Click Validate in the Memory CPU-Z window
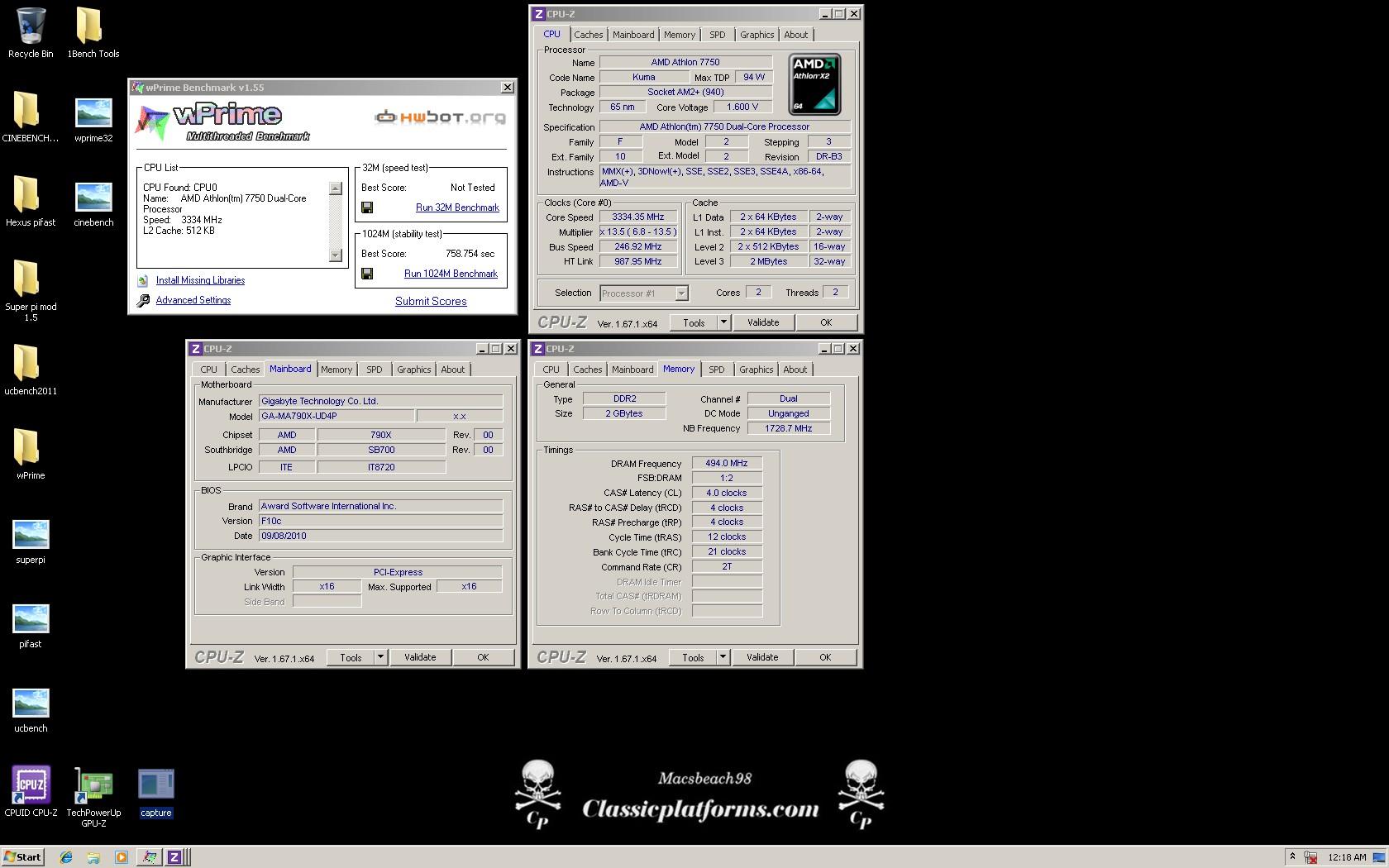The height and width of the screenshot is (868, 1389). click(762, 657)
